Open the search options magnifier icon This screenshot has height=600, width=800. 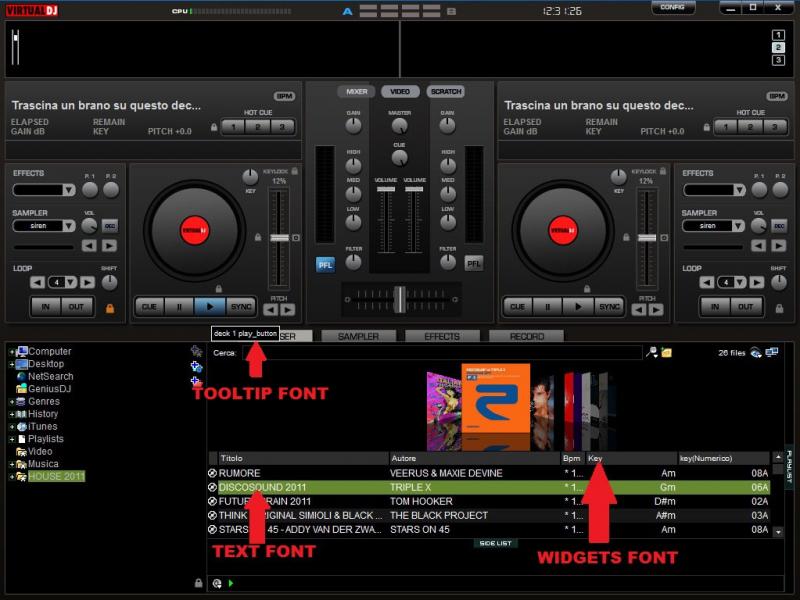652,352
